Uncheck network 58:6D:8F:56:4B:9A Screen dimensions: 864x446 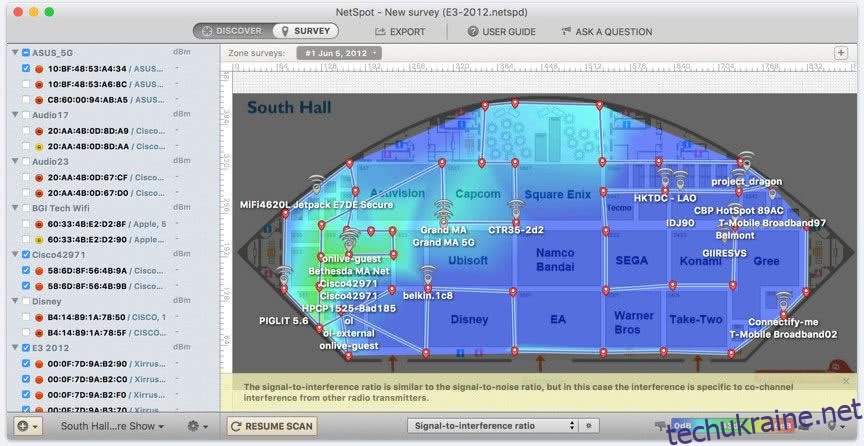26,270
